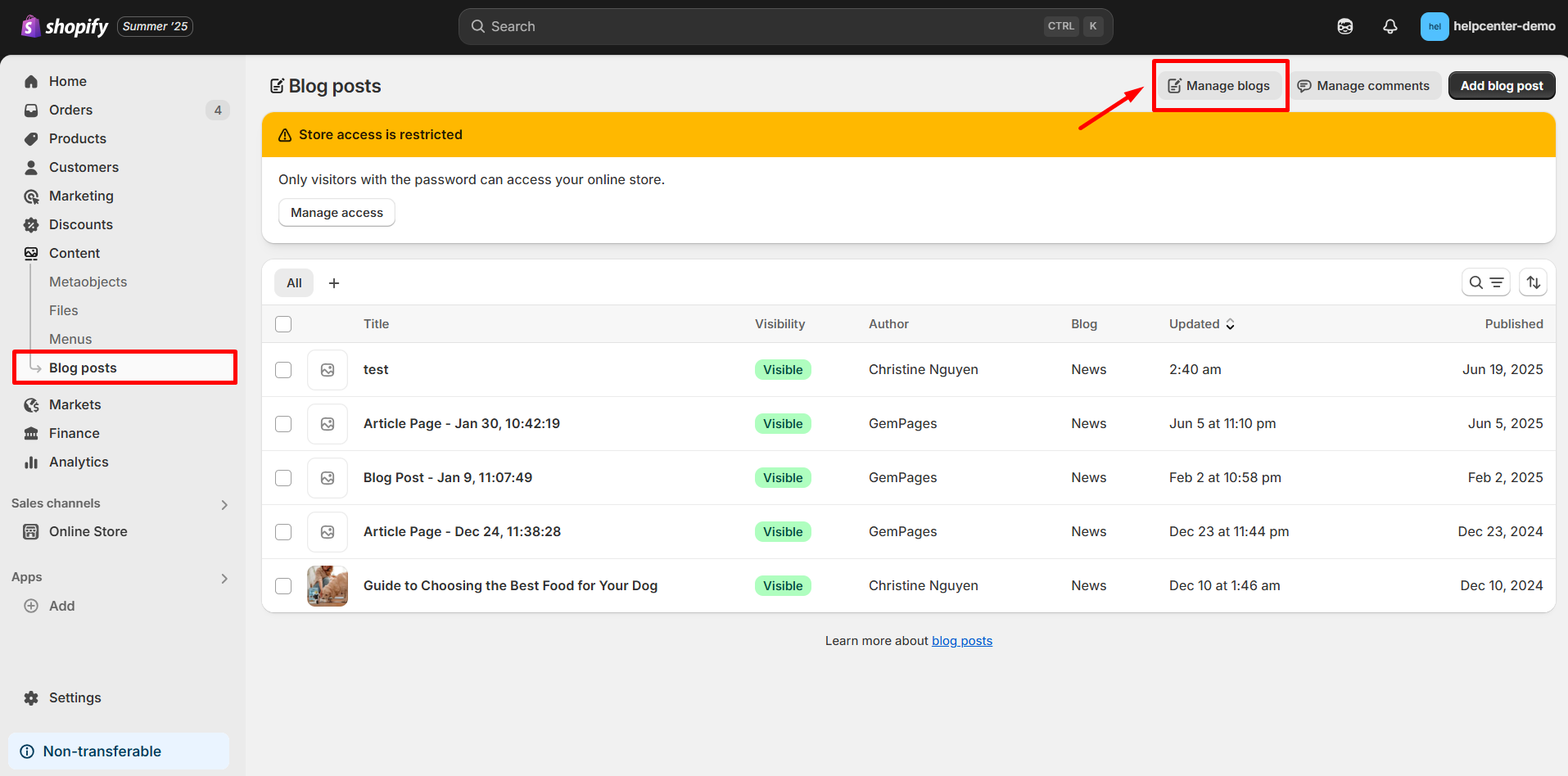Image resolution: width=1568 pixels, height=776 pixels.
Task: Select the checkbox for the test post
Action: pyautogui.click(x=283, y=369)
